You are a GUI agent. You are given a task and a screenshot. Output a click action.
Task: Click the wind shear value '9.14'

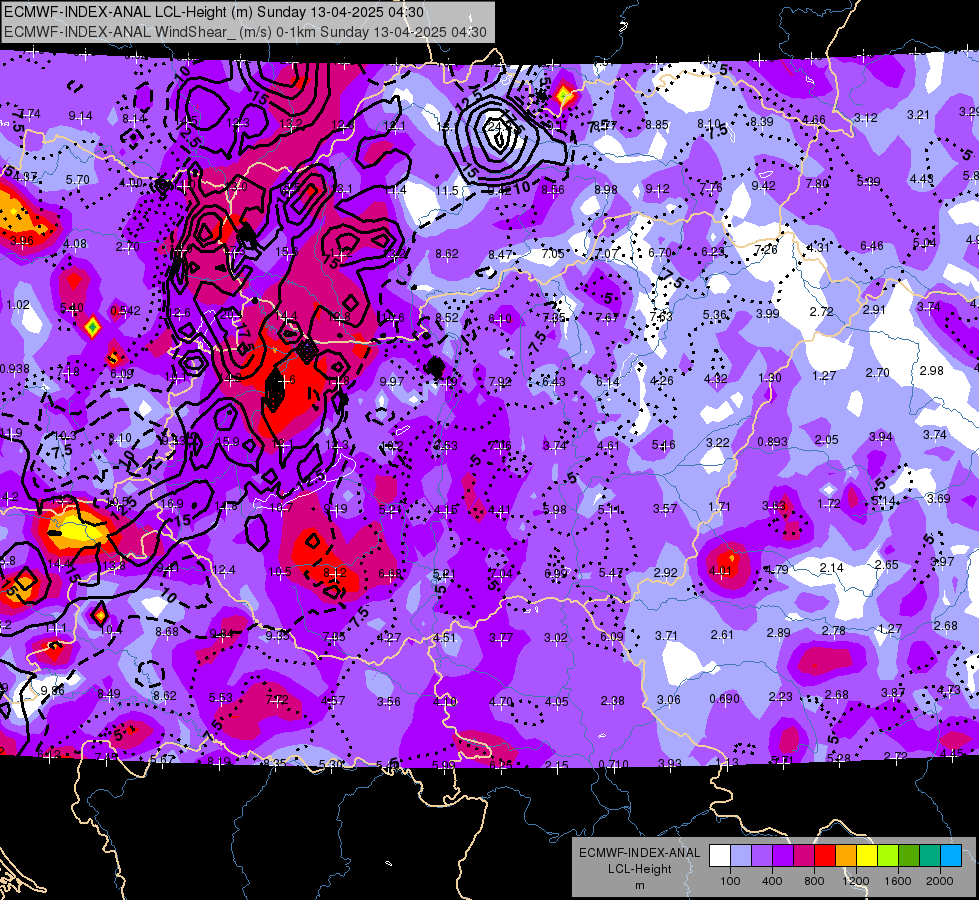pyautogui.click(x=81, y=116)
